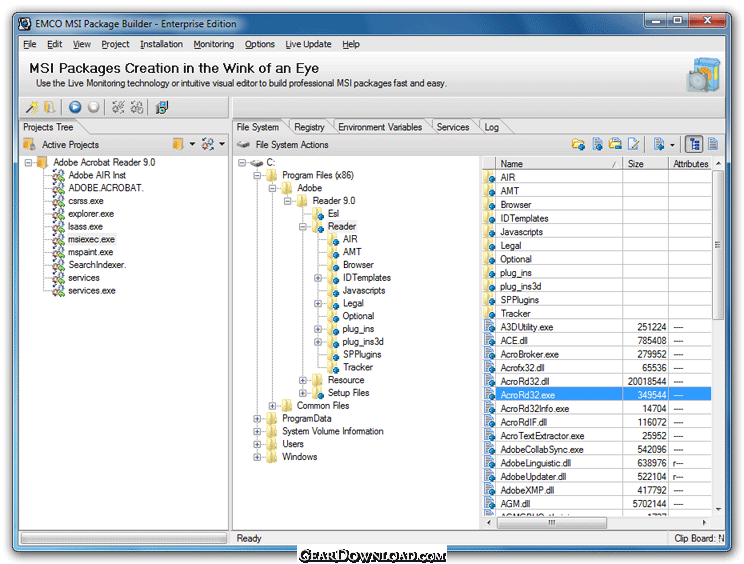
Task: Open the Installation menu
Action: click(161, 44)
